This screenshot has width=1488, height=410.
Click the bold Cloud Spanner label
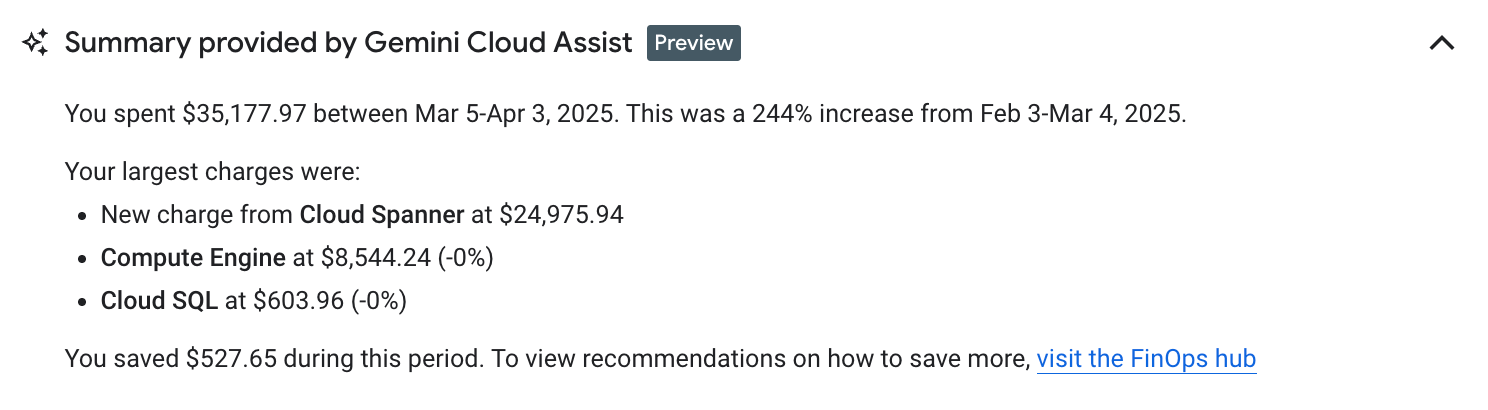pos(382,215)
